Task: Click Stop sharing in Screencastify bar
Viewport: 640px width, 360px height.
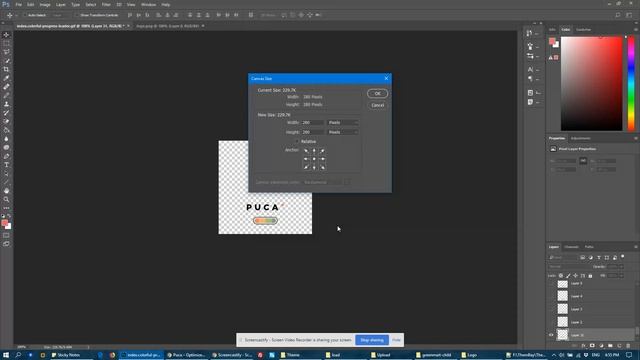Action: (372, 340)
